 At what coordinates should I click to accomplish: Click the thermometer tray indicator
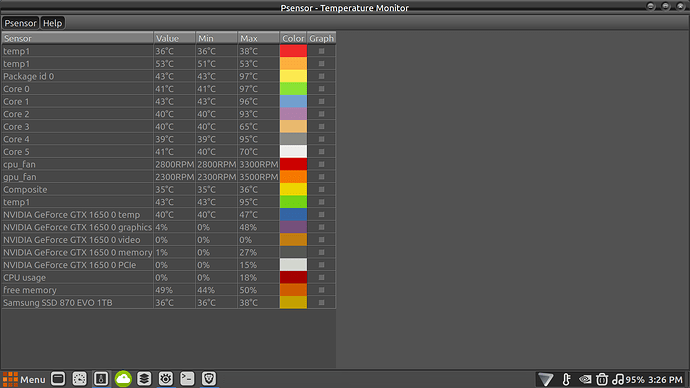[x=566, y=379]
